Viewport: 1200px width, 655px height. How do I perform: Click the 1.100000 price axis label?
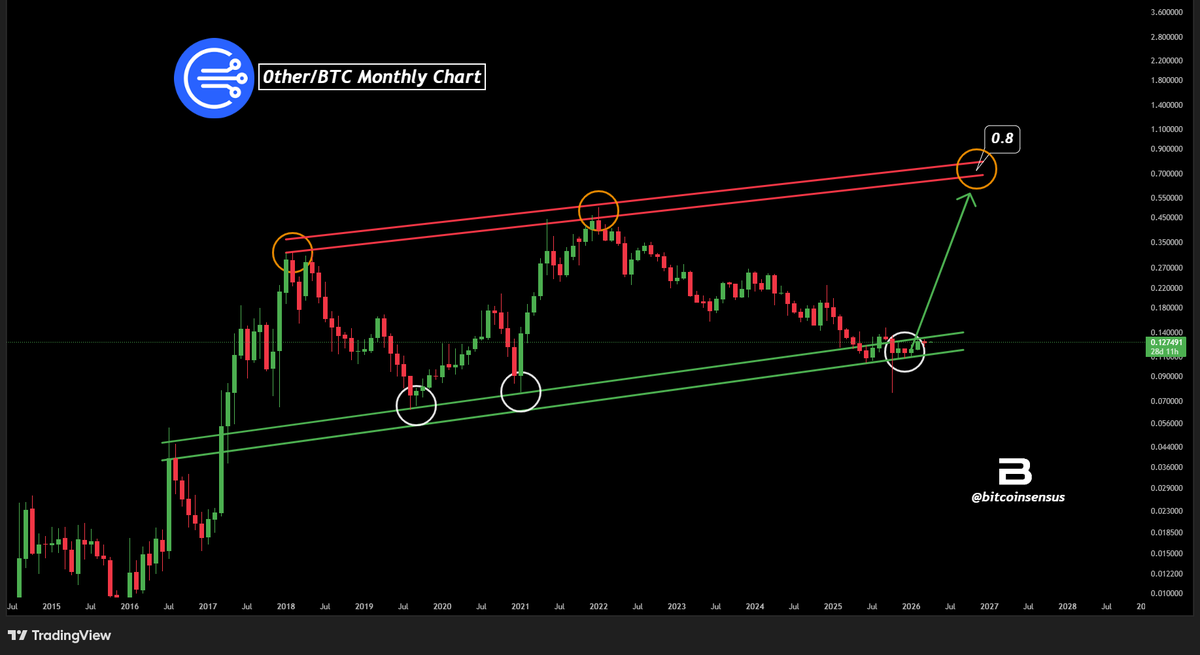(1169, 129)
